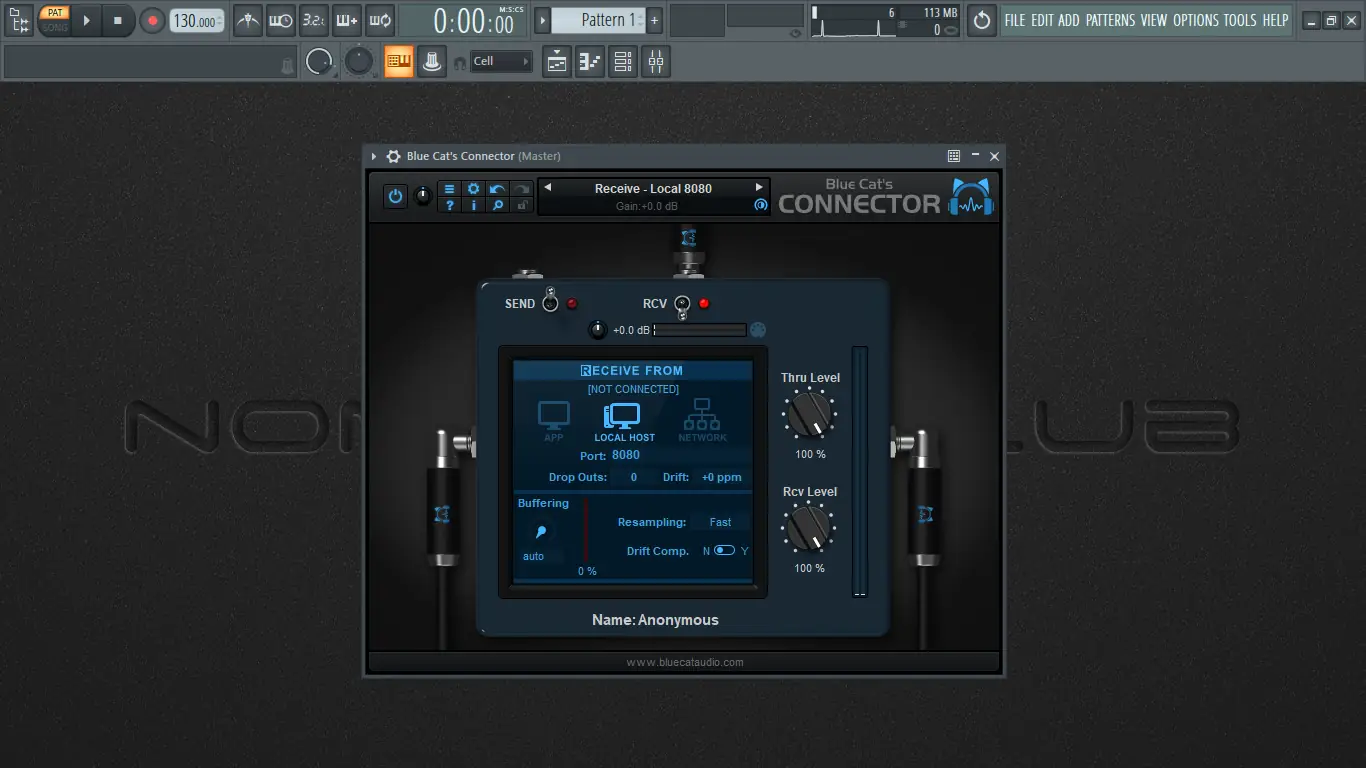Toggle the Connector lock icon
The width and height of the screenshot is (1366, 768).
click(522, 205)
